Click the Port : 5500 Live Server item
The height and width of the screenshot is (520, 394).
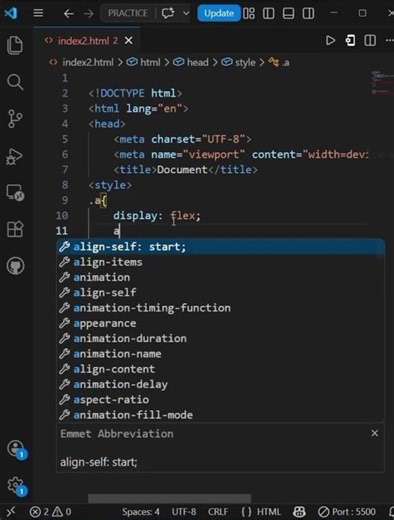coord(347,512)
